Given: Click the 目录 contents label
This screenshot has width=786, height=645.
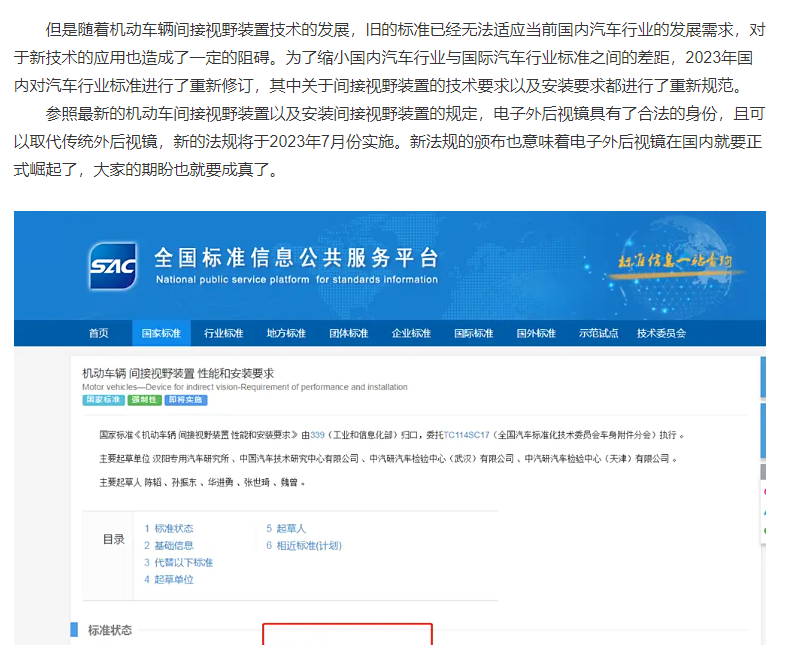Looking at the screenshot, I should click(x=114, y=539).
